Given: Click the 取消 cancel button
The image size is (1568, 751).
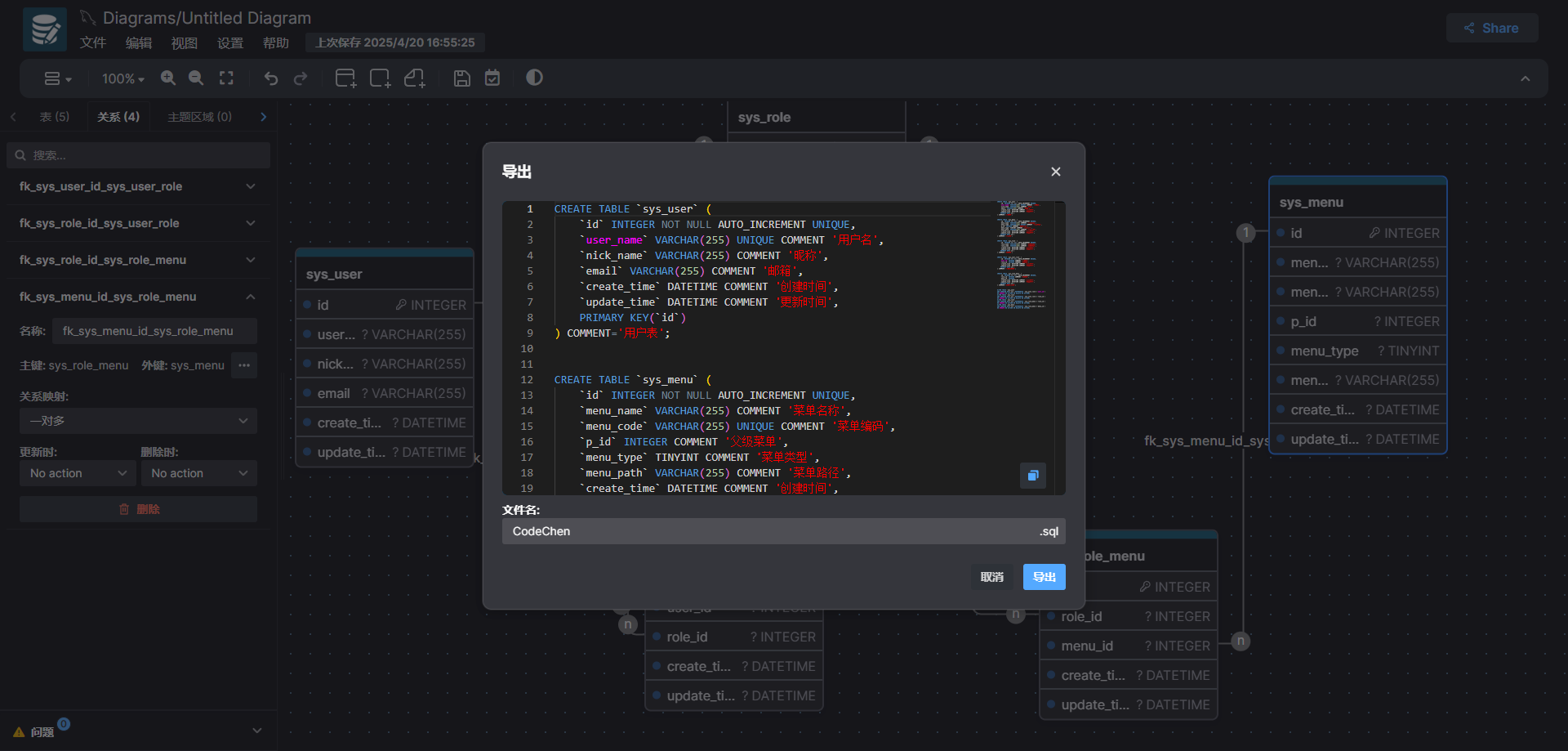Looking at the screenshot, I should coord(991,577).
